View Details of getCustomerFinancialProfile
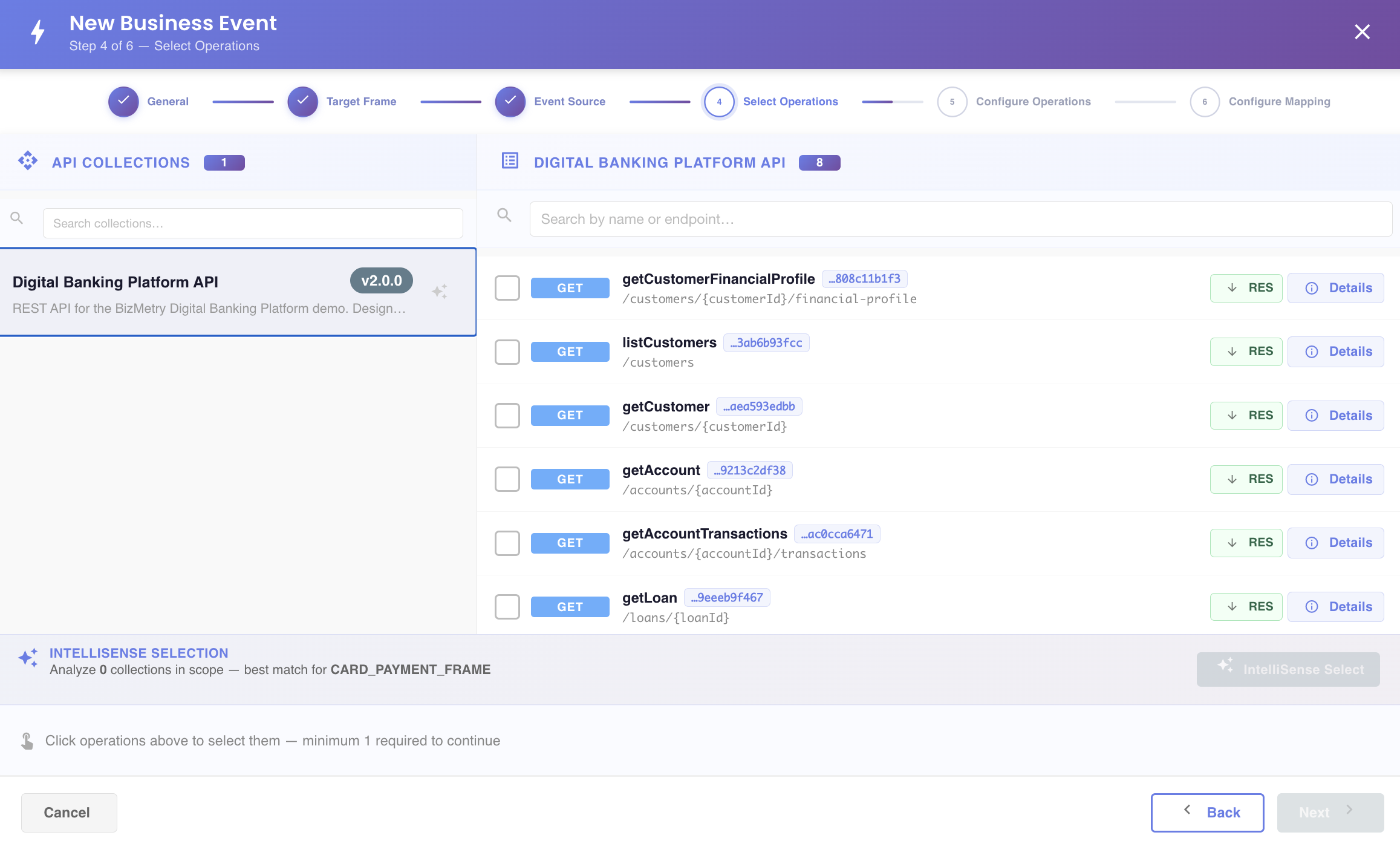The height and width of the screenshot is (841, 1400). 1336,288
